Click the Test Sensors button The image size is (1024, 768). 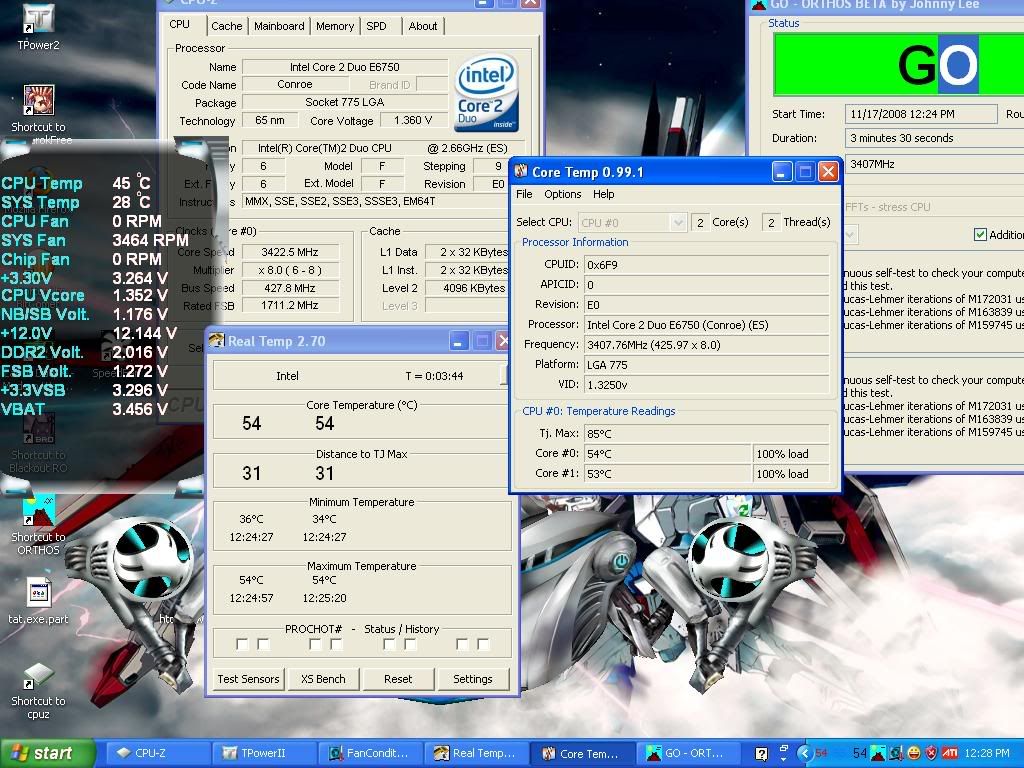tap(248, 679)
